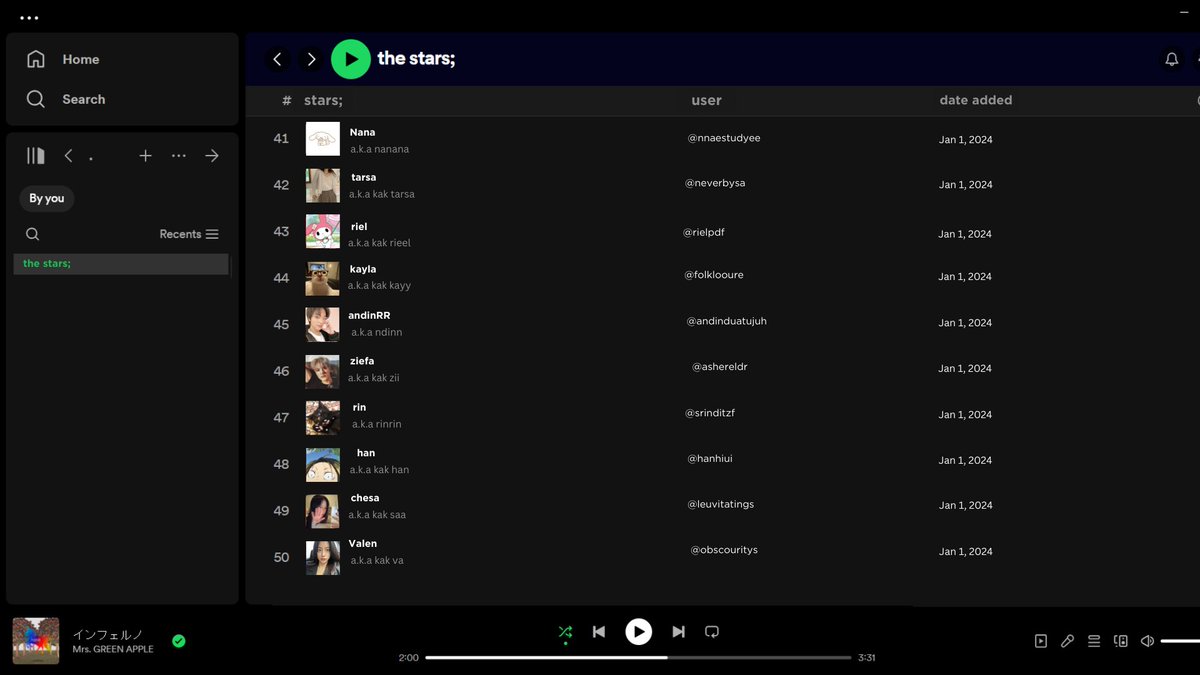Click track title chesa
The height and width of the screenshot is (675, 1200).
[365, 498]
